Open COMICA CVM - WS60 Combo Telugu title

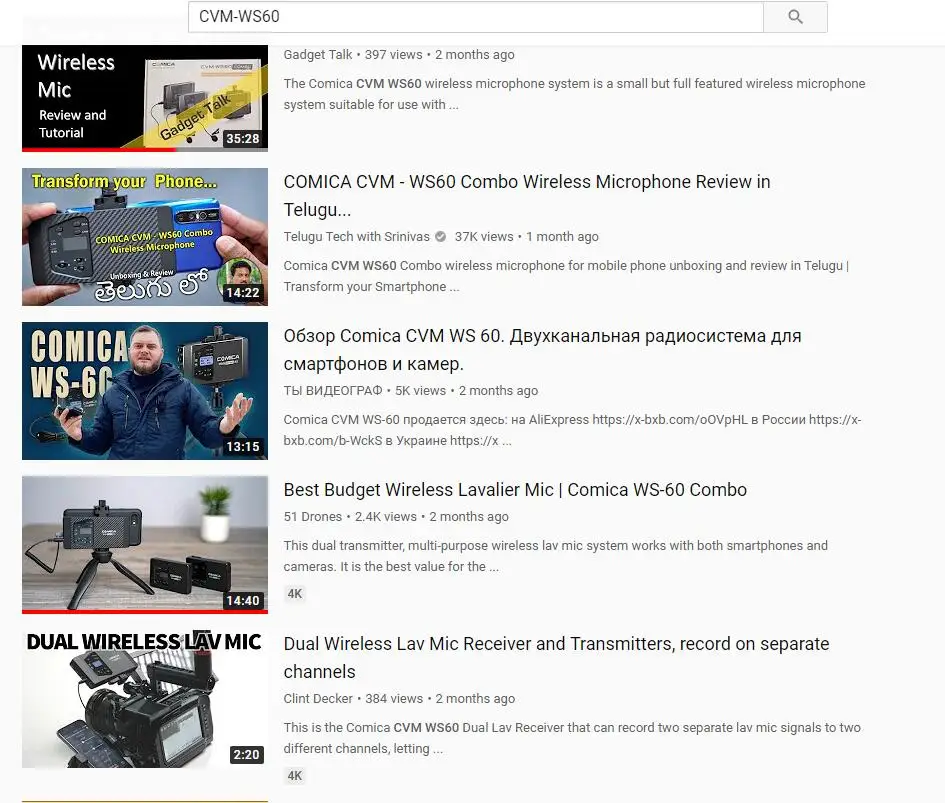point(527,195)
